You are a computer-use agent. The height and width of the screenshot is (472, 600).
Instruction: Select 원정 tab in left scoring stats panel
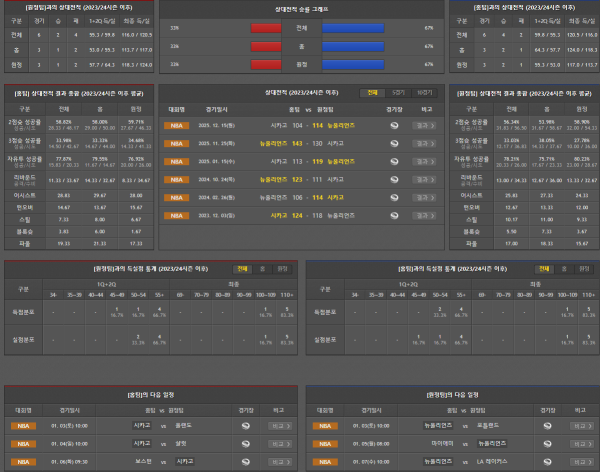click(279, 268)
